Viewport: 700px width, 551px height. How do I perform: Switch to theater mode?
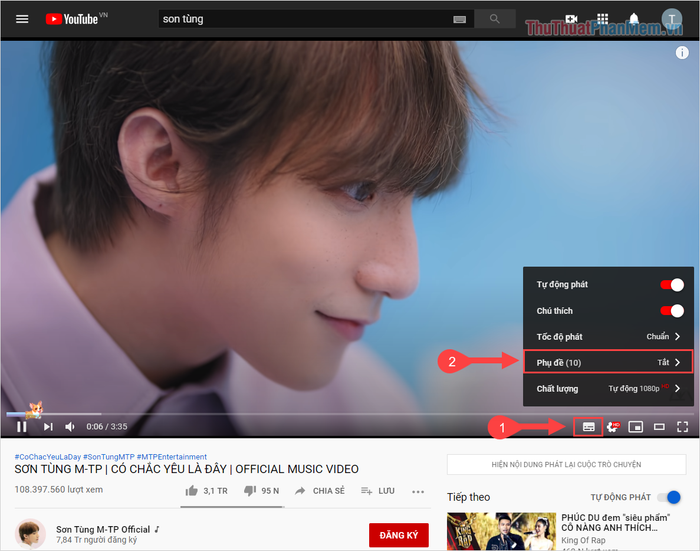(x=659, y=427)
